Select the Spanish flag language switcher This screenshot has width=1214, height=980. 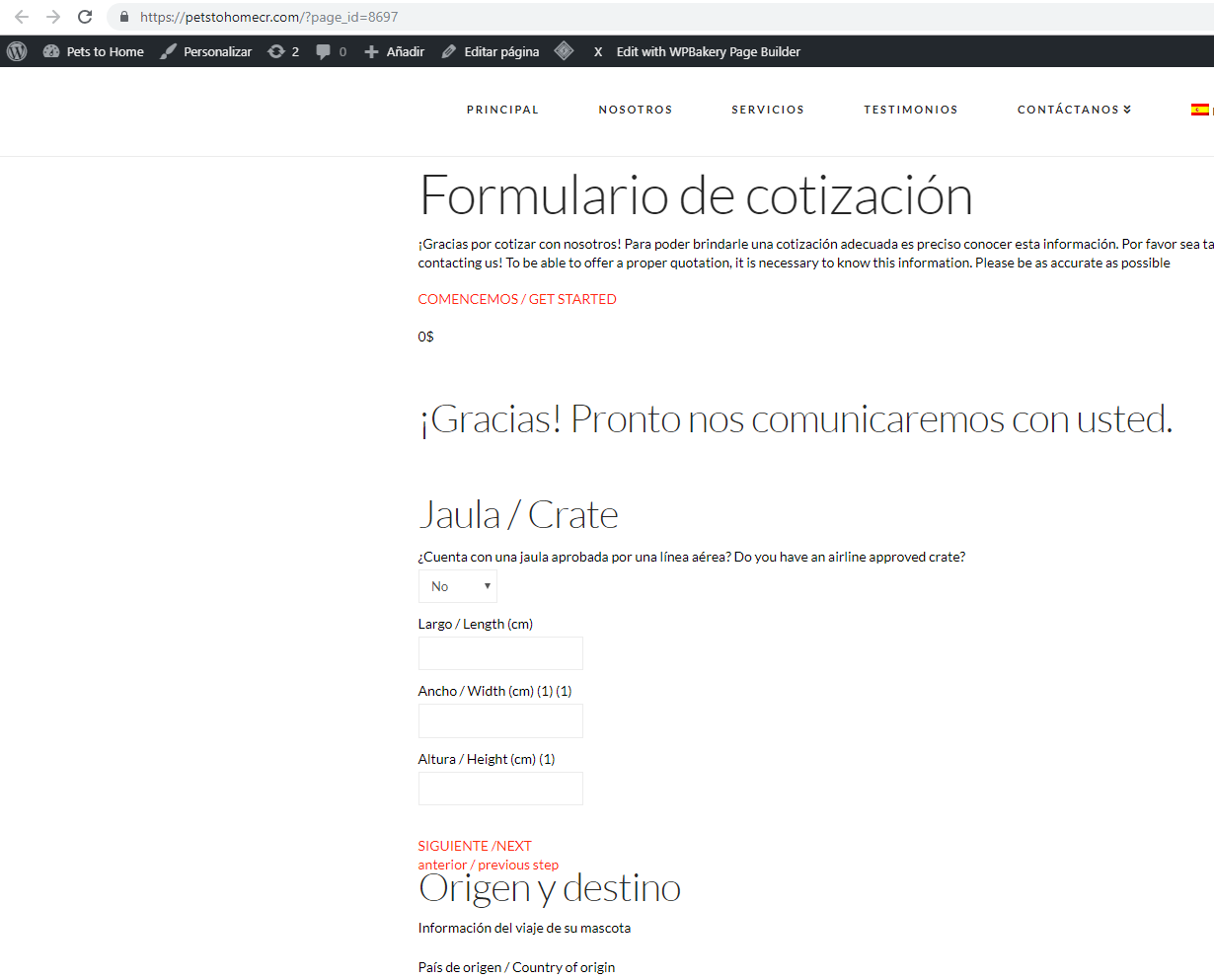click(1199, 110)
